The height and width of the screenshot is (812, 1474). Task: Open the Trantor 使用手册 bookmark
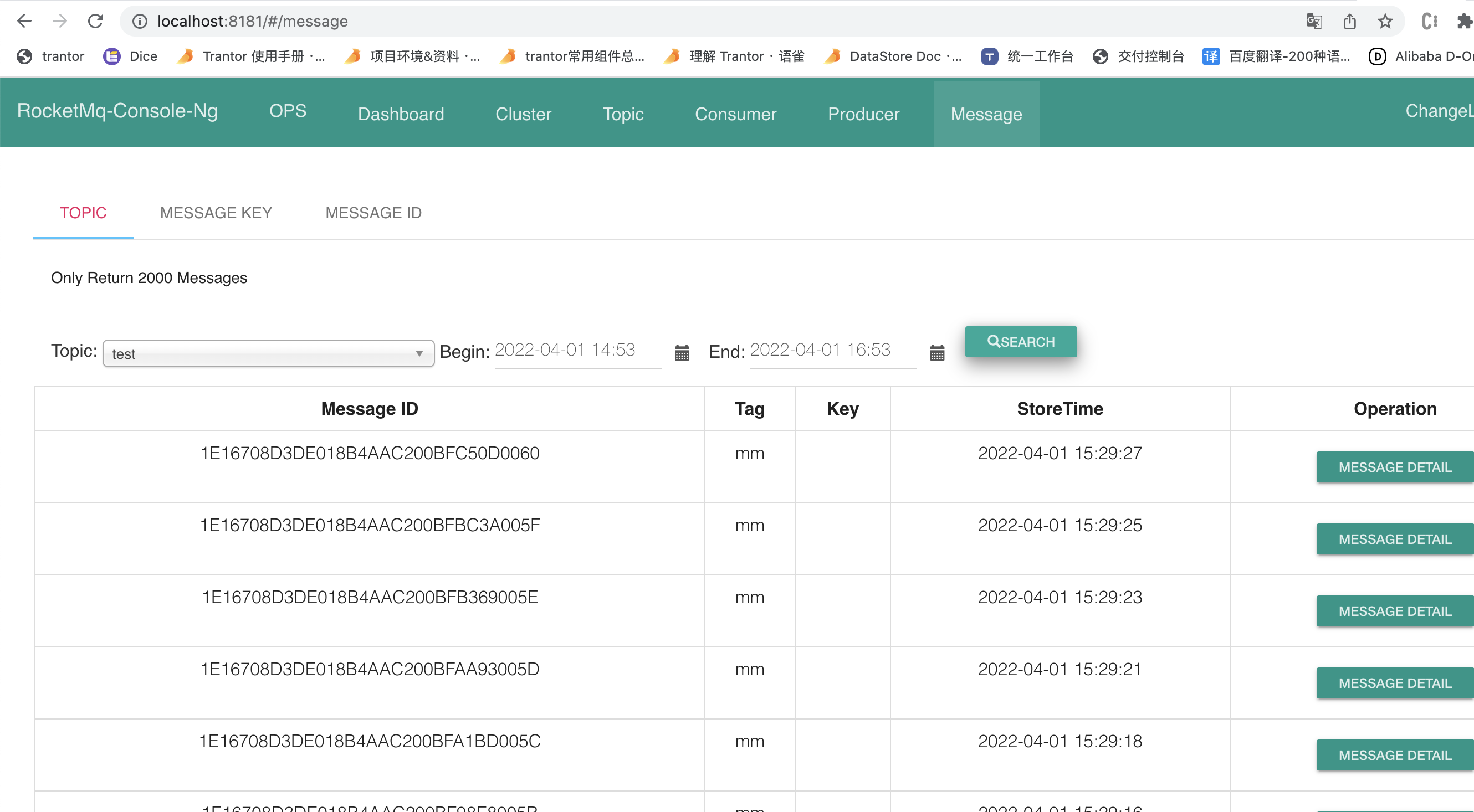point(250,56)
